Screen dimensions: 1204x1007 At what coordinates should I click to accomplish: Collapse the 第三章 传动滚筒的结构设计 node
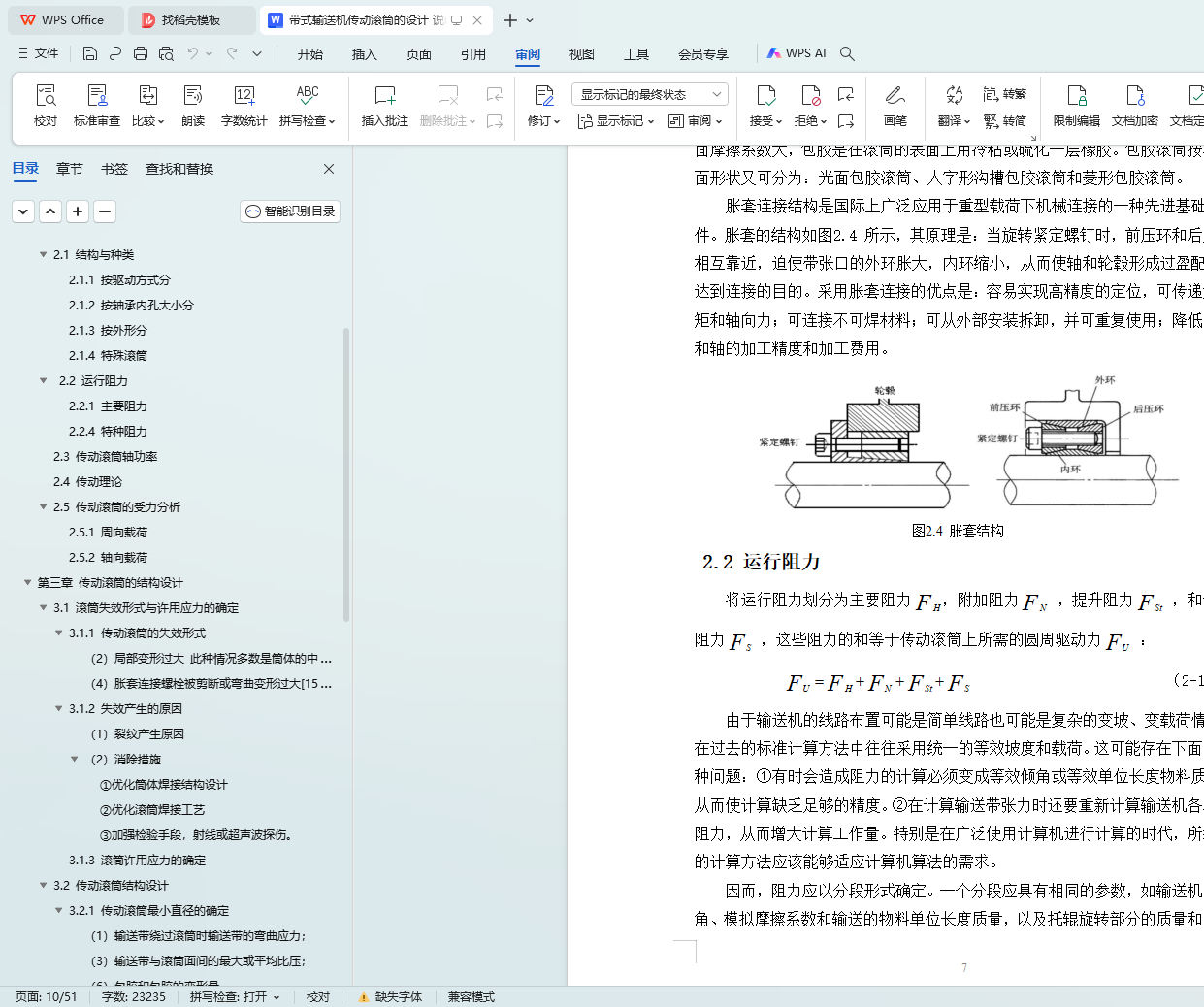coord(27,582)
